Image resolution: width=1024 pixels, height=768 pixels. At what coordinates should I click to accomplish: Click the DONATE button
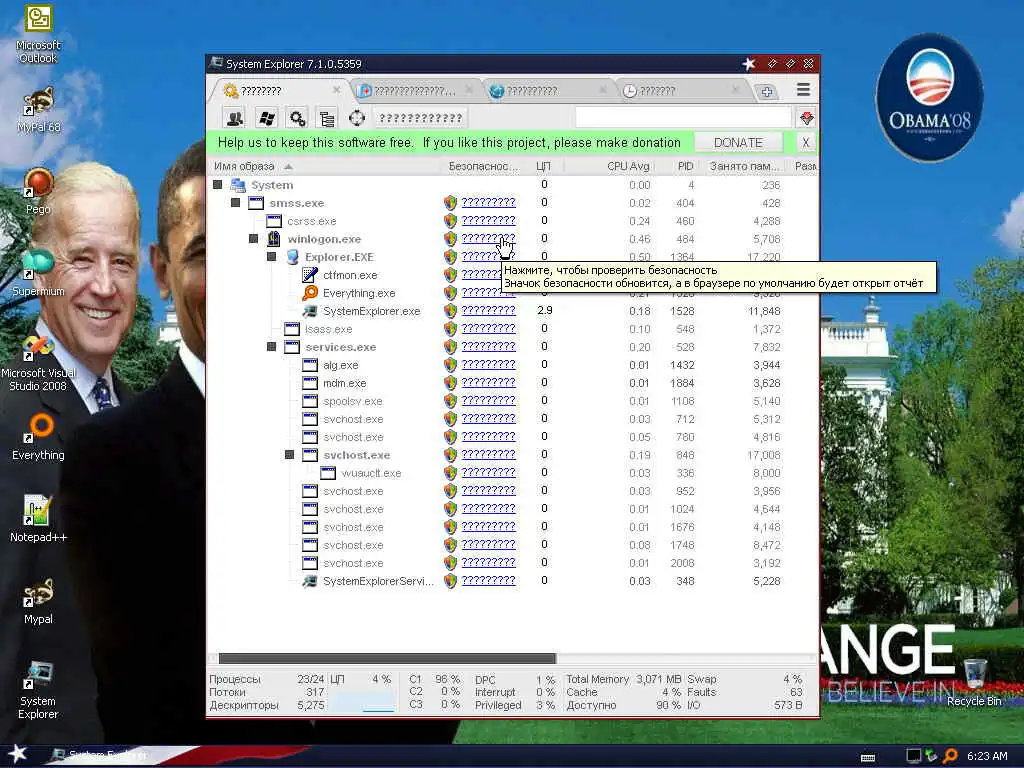coord(738,142)
